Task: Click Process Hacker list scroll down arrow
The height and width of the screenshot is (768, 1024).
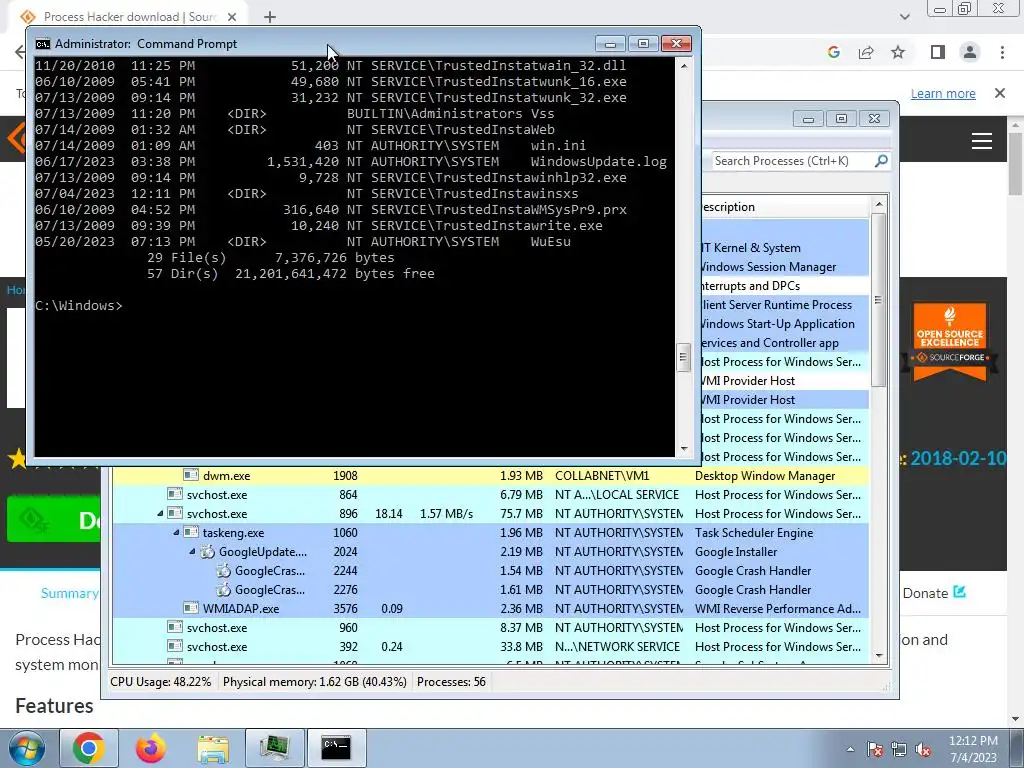Action: (879, 656)
